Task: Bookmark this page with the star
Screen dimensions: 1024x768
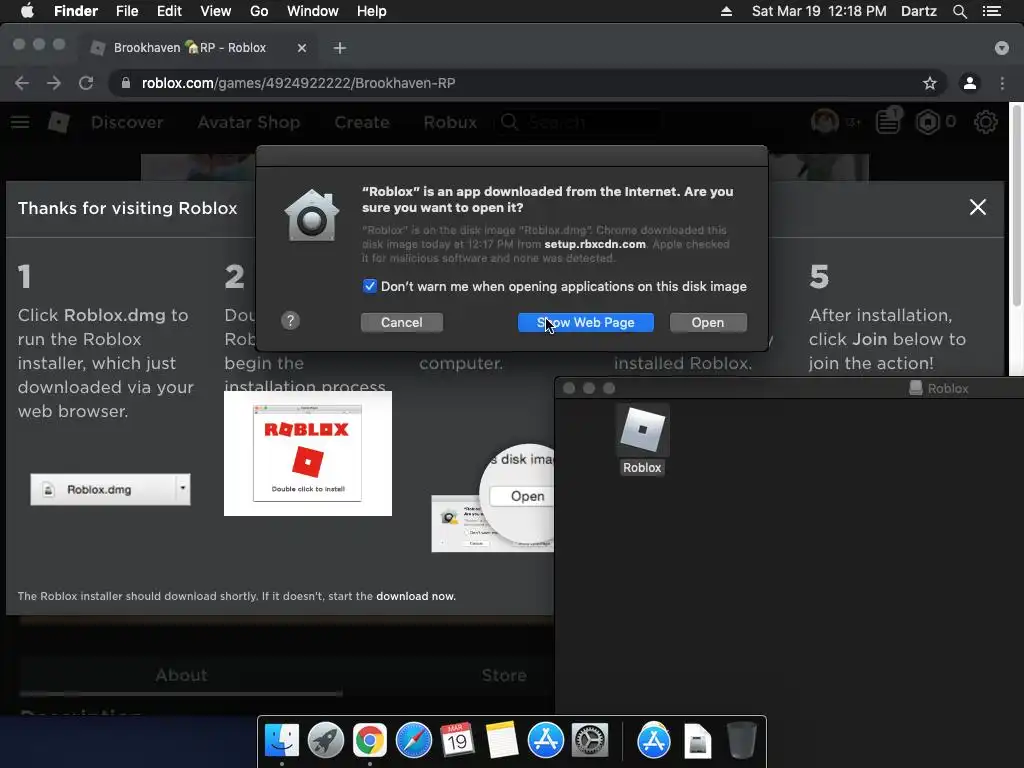Action: pyautogui.click(x=929, y=83)
